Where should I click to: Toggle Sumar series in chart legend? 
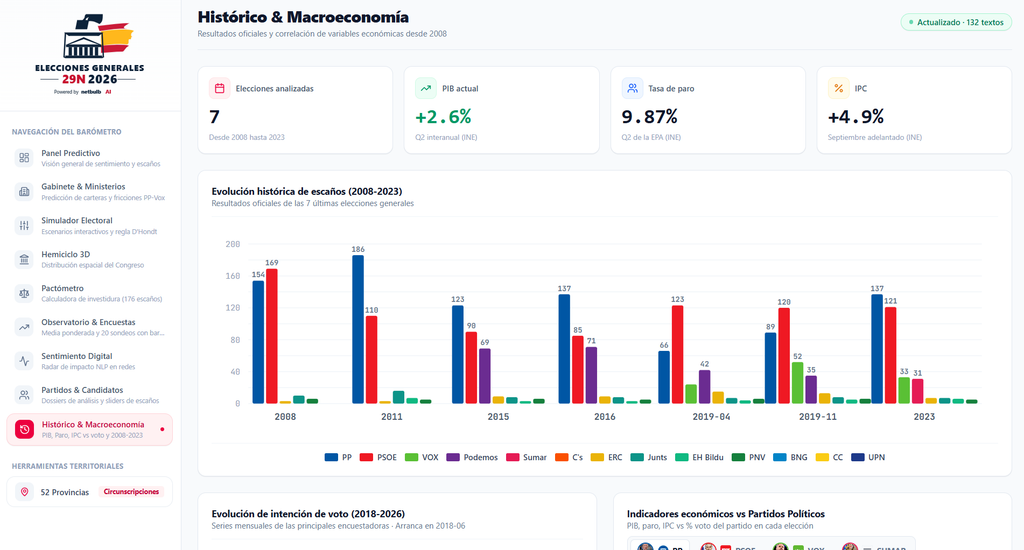[x=526, y=457]
